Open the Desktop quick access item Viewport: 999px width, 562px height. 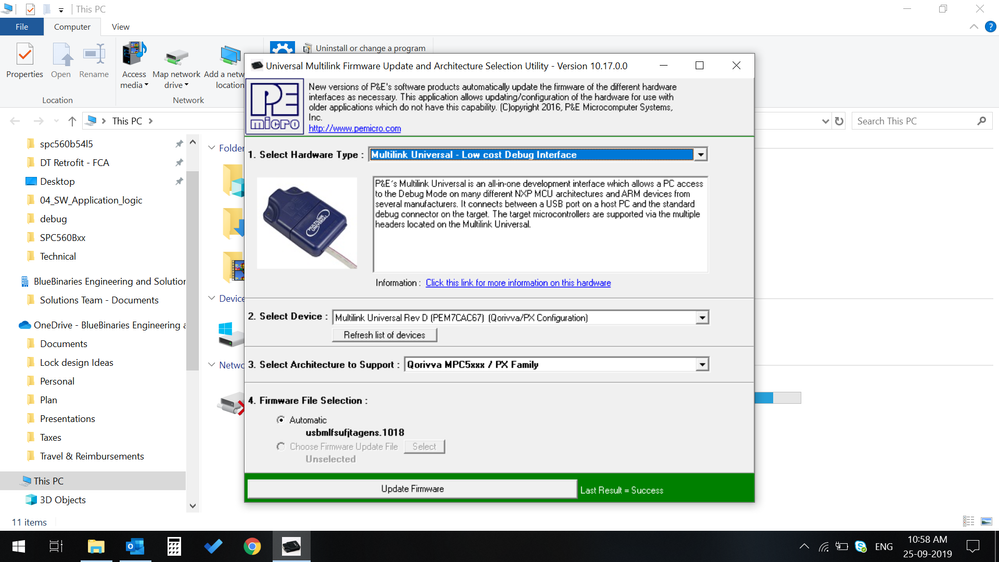click(57, 182)
